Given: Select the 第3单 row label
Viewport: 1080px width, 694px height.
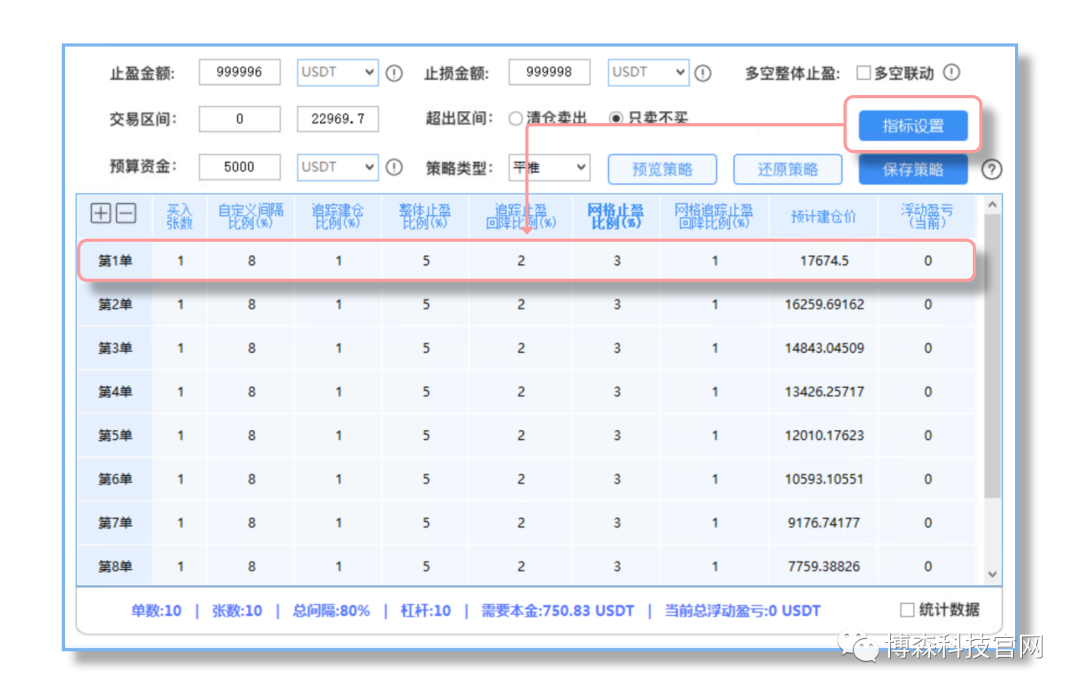Looking at the screenshot, I should click(115, 348).
